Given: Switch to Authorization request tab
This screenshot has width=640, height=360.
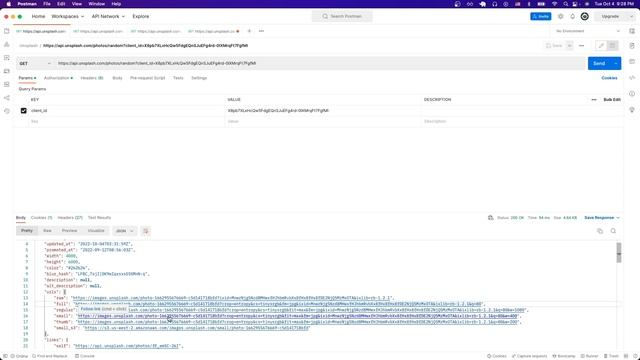Looking at the screenshot, I should coord(58,78).
